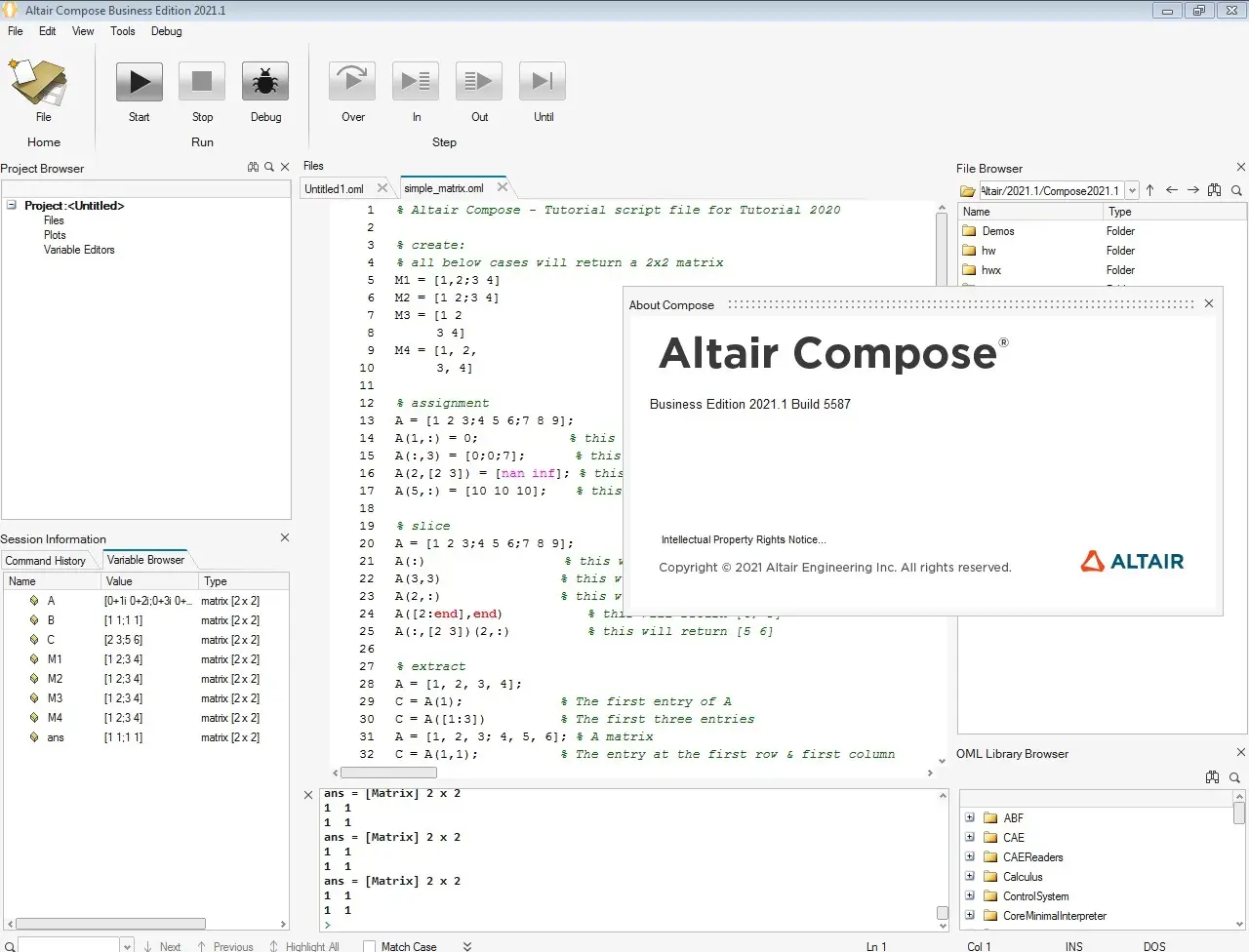Viewport: 1249px width, 952px height.
Task: Click magnifier icon in Project Browser header
Action: 269,167
